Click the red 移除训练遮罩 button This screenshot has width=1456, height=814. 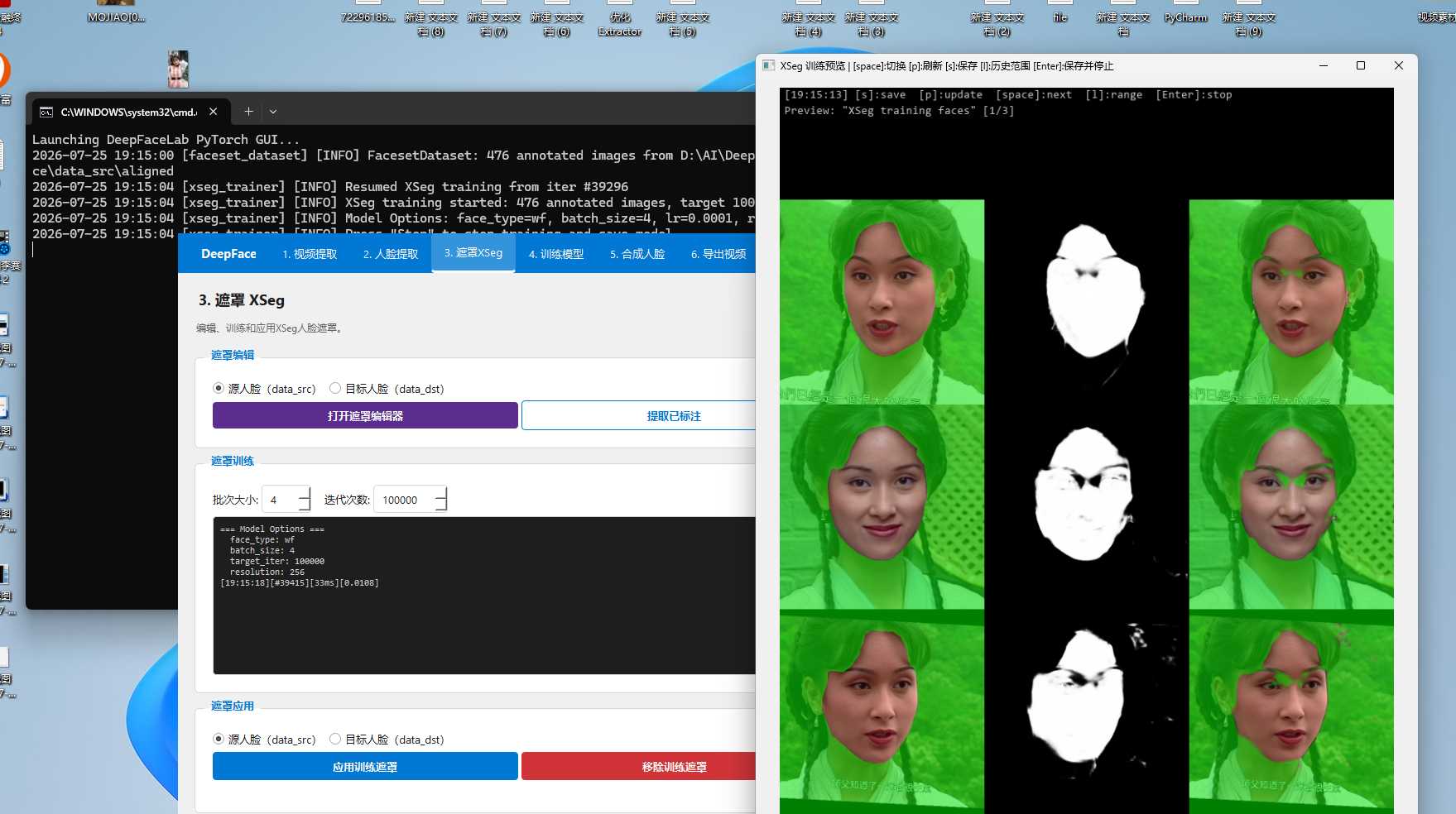coord(639,767)
